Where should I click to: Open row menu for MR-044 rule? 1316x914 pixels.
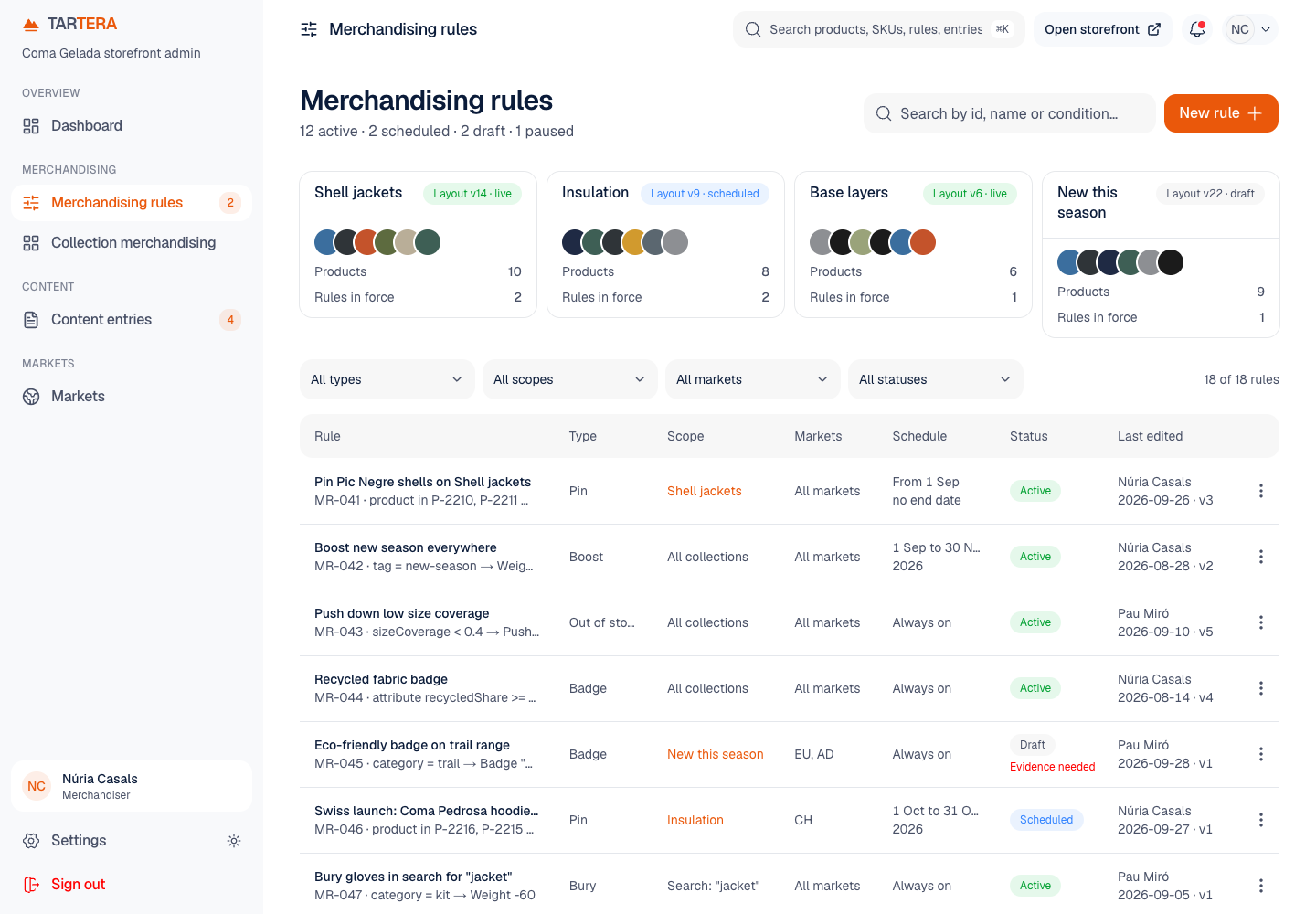pyautogui.click(x=1261, y=688)
